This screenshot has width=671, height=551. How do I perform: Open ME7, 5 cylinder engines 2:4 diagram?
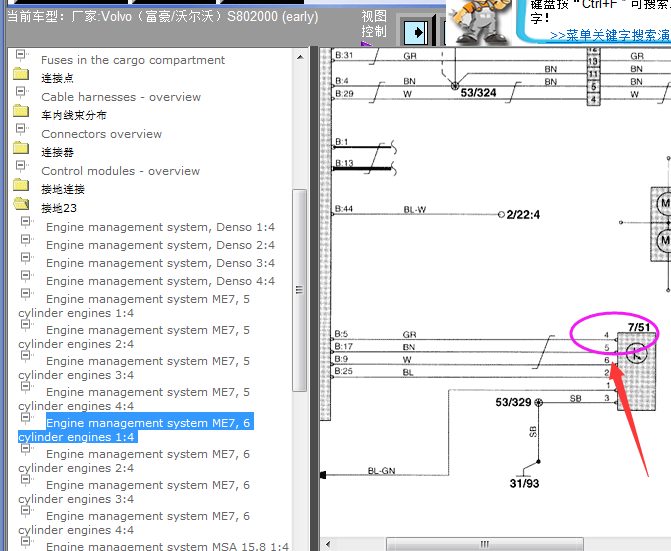pos(134,337)
